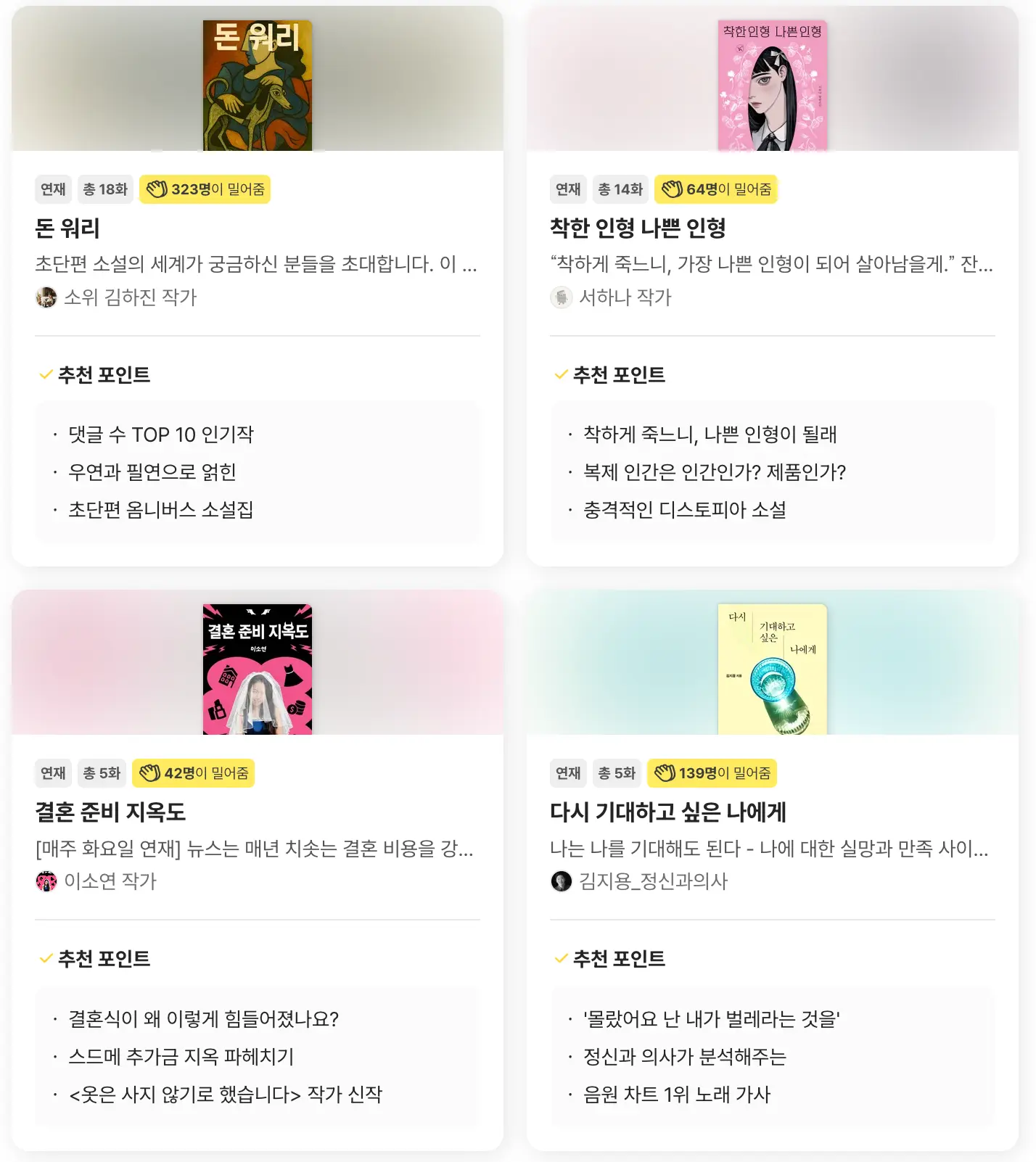Select the author name 김지용_정신과의사

tap(653, 881)
